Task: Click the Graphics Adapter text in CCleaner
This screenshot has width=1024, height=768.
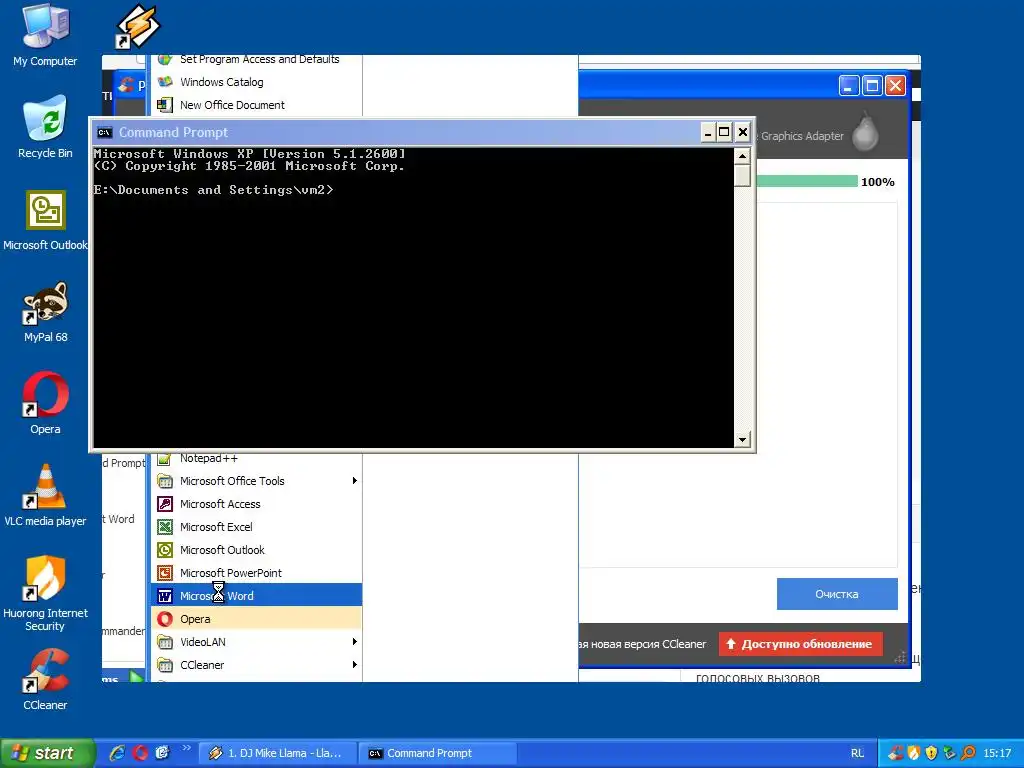Action: (802, 136)
